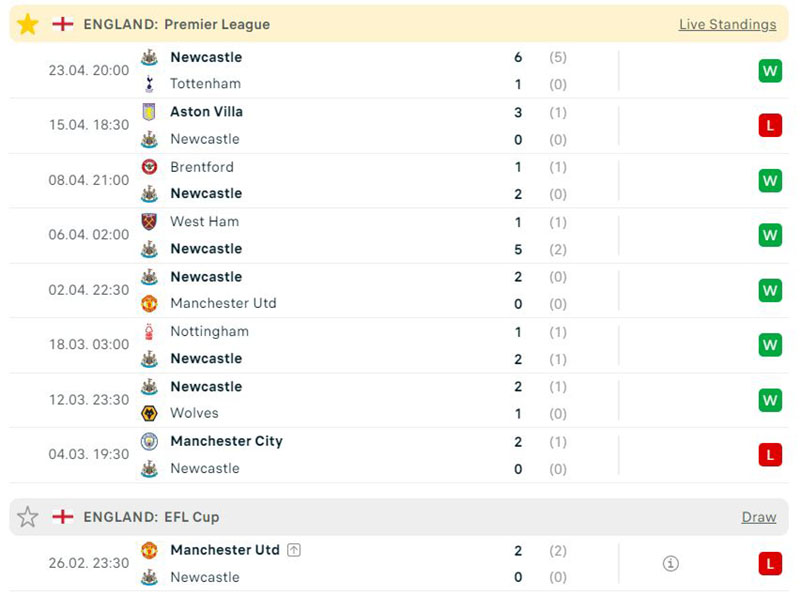Click the Wolves club crest
The width and height of the screenshot is (800, 595).
pyautogui.click(x=149, y=413)
